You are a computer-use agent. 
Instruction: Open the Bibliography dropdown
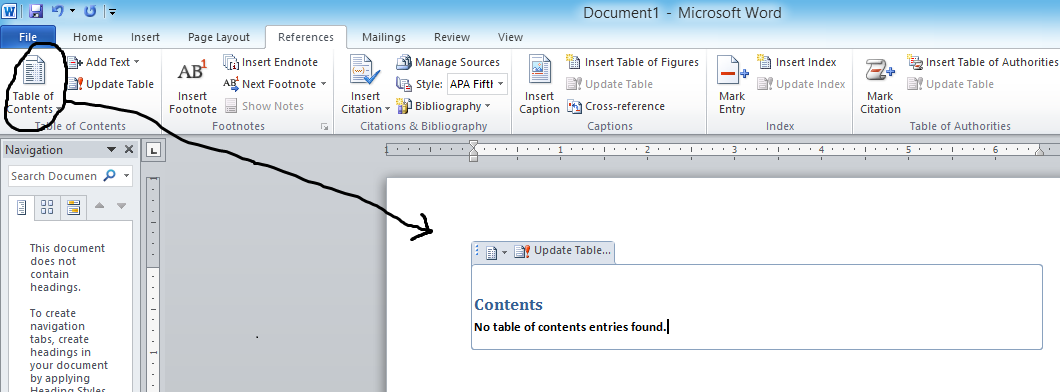(x=443, y=106)
